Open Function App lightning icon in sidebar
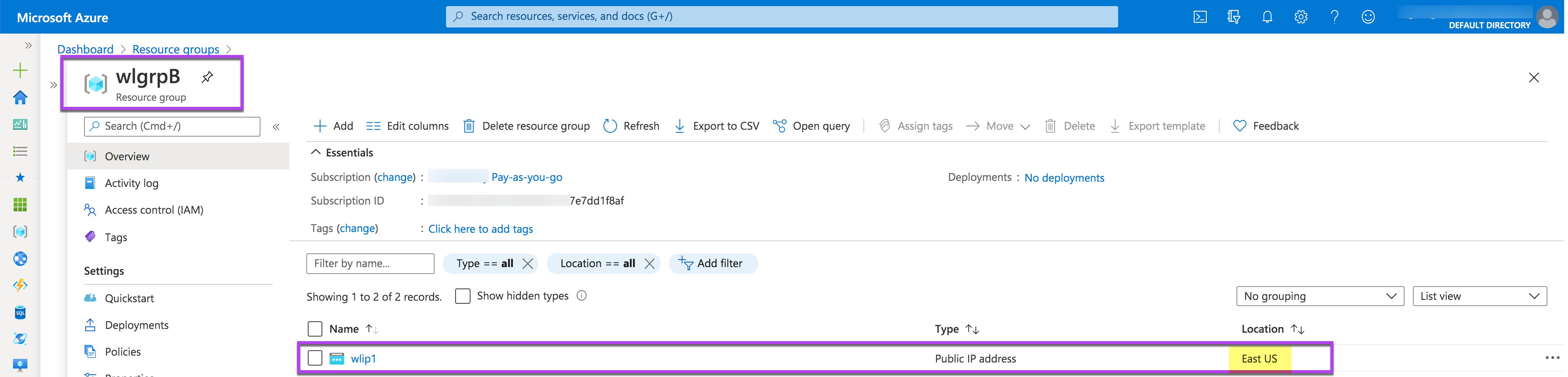The image size is (1568, 377). tap(20, 285)
